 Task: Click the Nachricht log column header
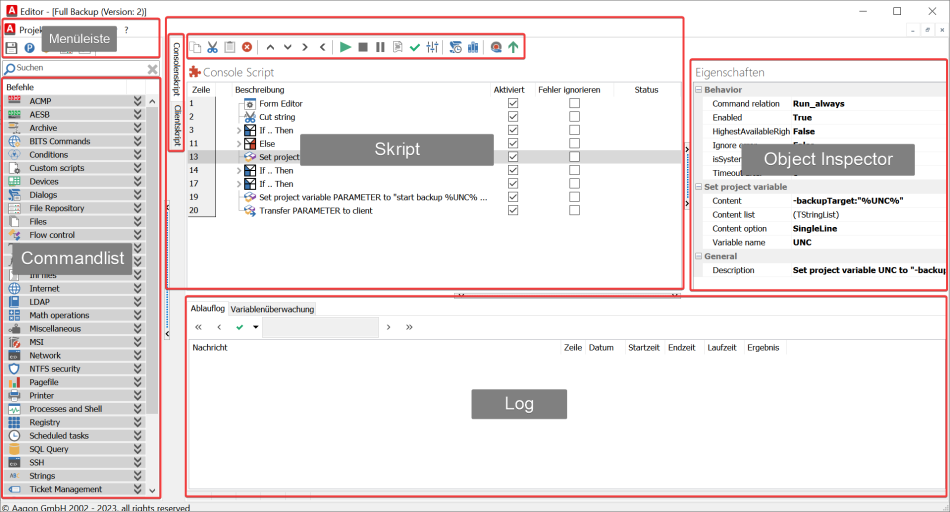pos(210,348)
